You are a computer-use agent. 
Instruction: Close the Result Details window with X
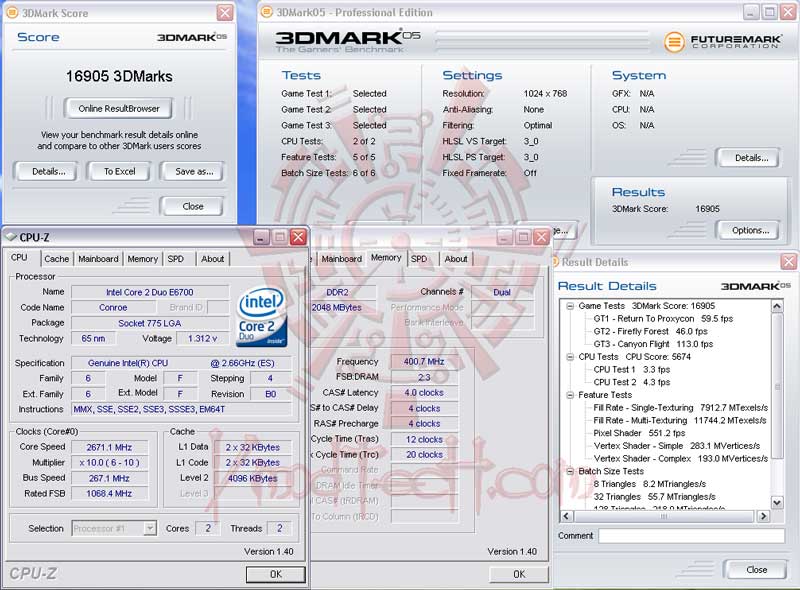pos(788,262)
